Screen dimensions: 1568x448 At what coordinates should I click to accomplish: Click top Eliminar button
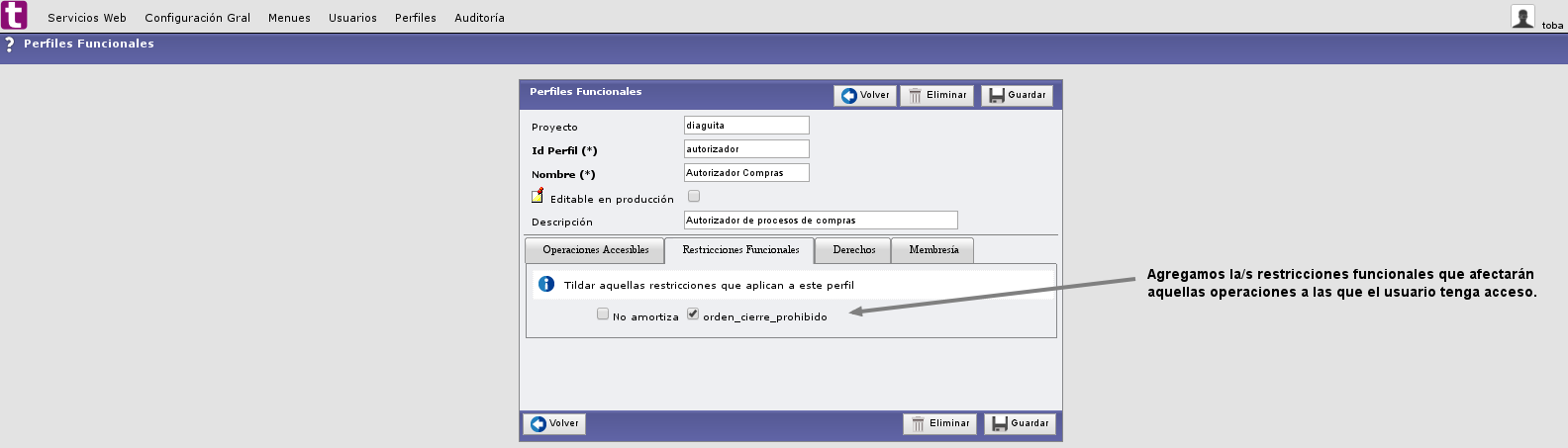[x=937, y=95]
